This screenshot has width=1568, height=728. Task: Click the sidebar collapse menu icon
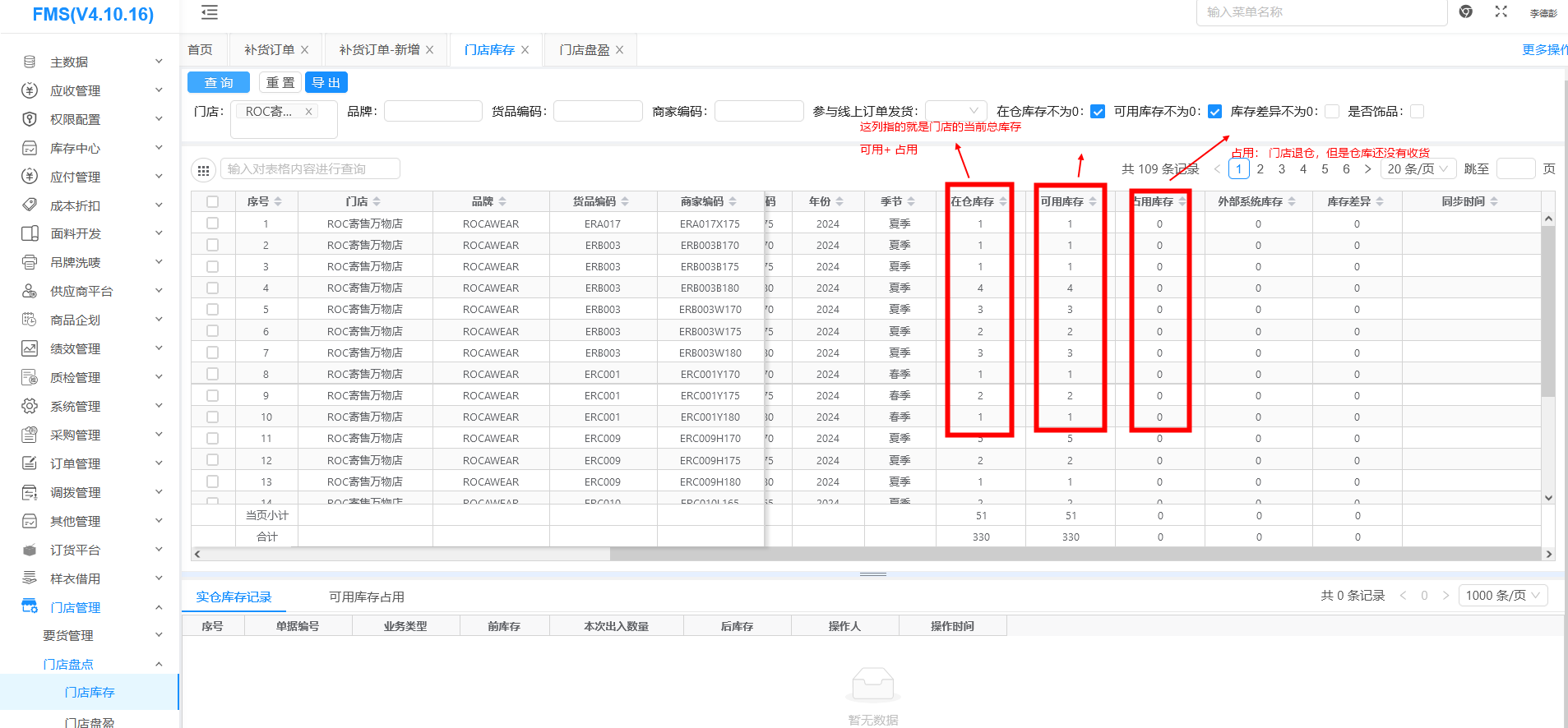click(x=210, y=12)
